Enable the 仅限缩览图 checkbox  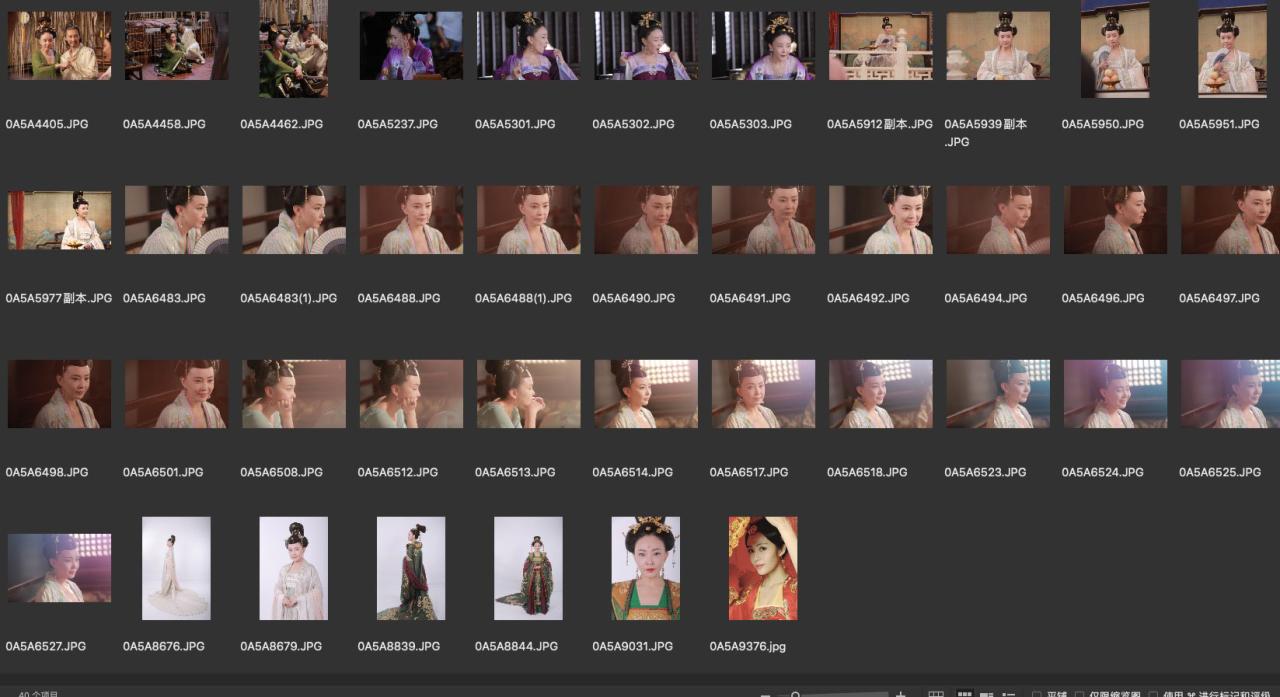[1080, 695]
